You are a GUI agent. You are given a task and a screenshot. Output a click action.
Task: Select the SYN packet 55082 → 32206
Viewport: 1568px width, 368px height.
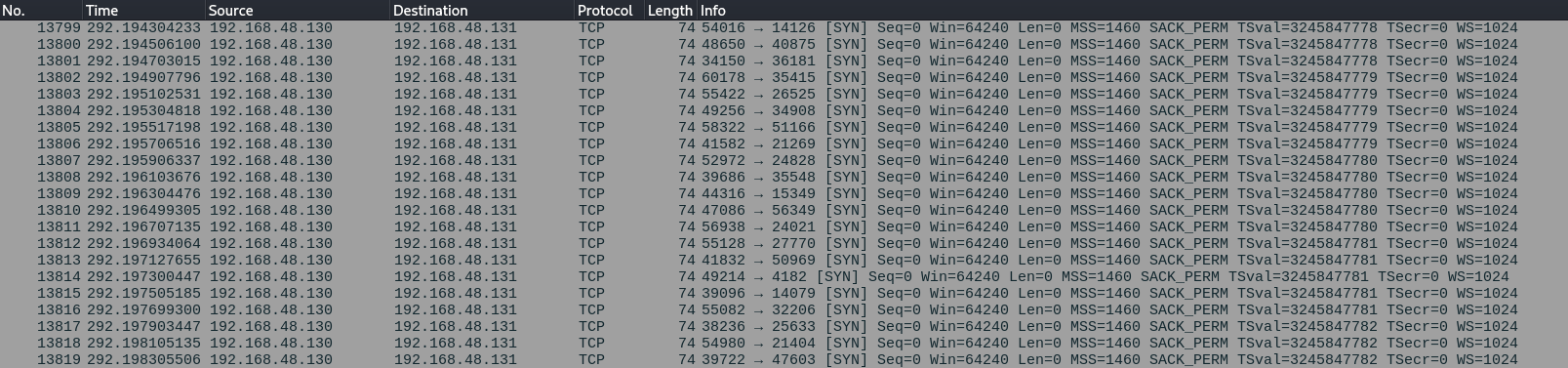coord(784,310)
